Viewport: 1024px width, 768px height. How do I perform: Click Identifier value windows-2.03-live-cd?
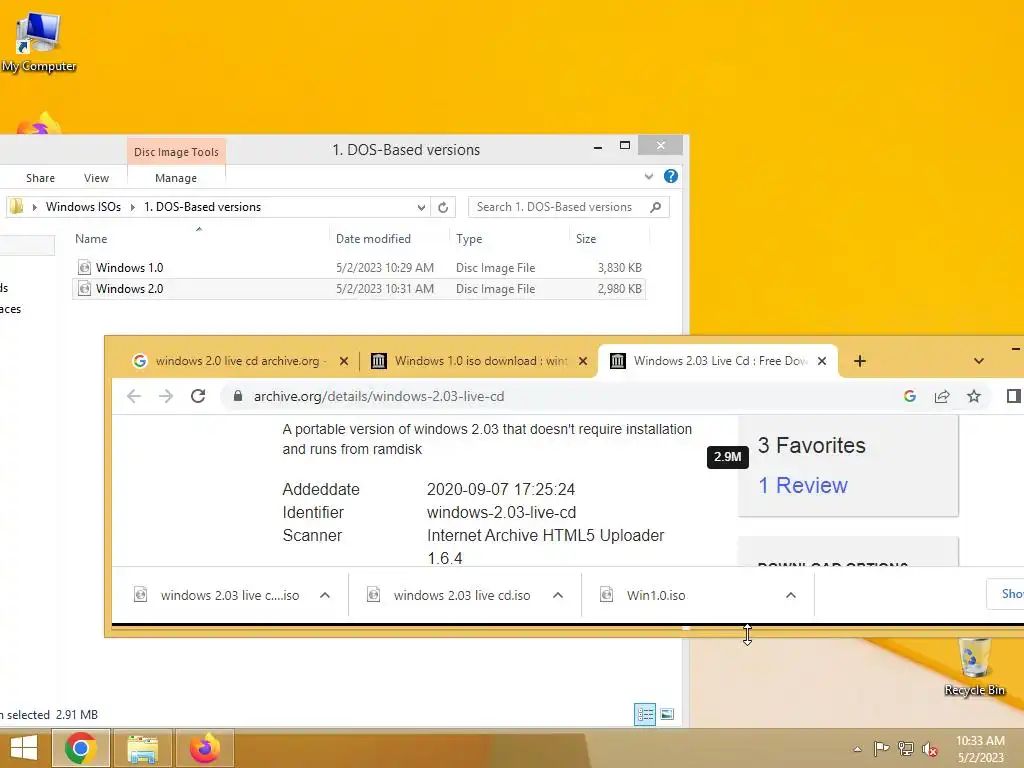tap(501, 513)
